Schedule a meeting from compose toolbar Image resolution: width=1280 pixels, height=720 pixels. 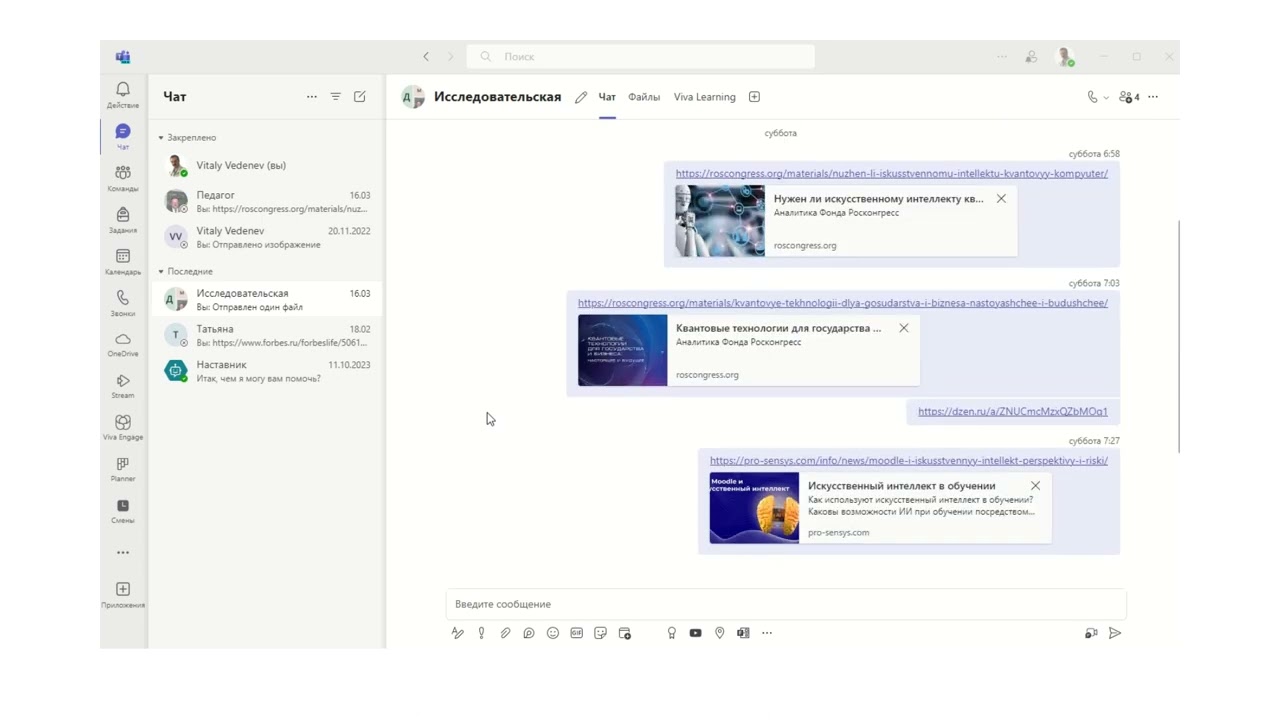tap(625, 633)
